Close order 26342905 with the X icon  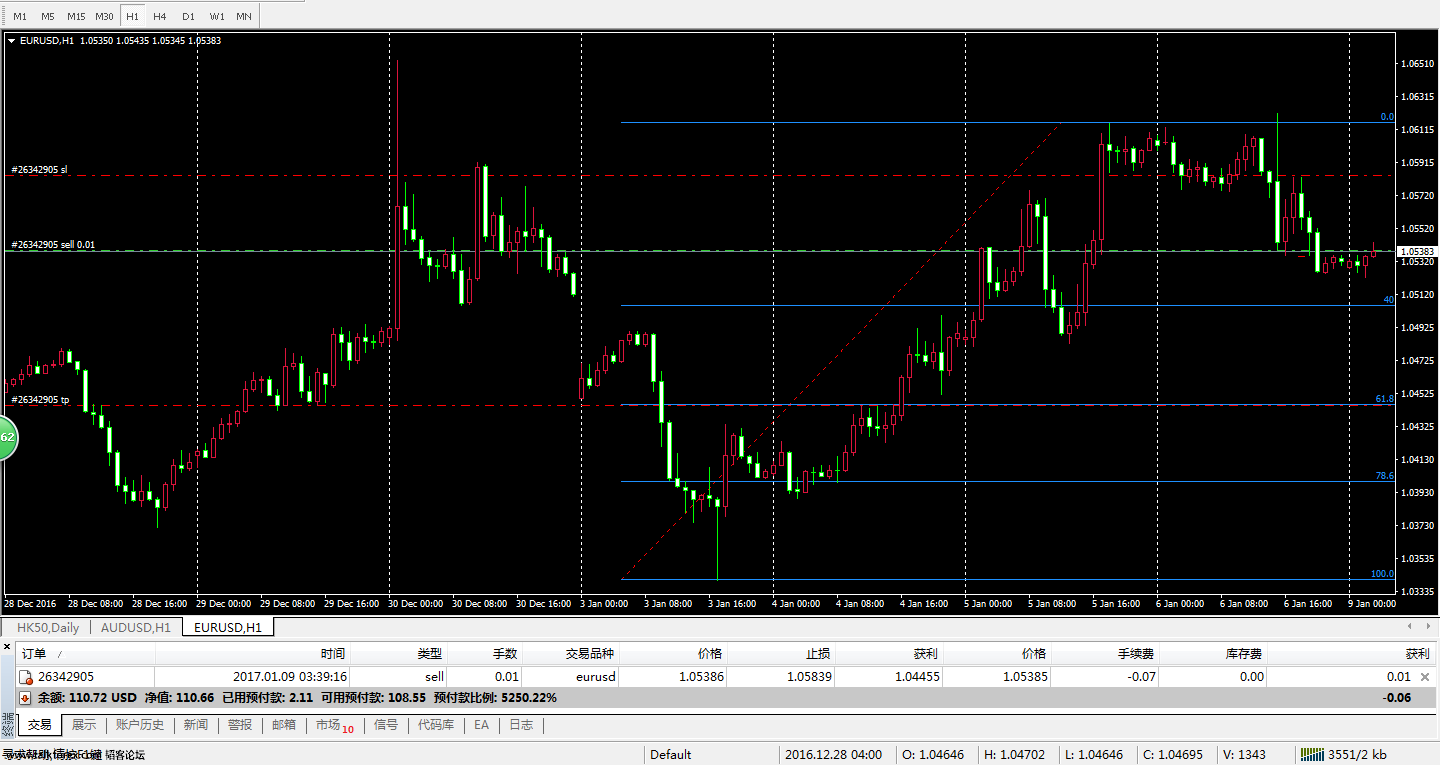1425,677
